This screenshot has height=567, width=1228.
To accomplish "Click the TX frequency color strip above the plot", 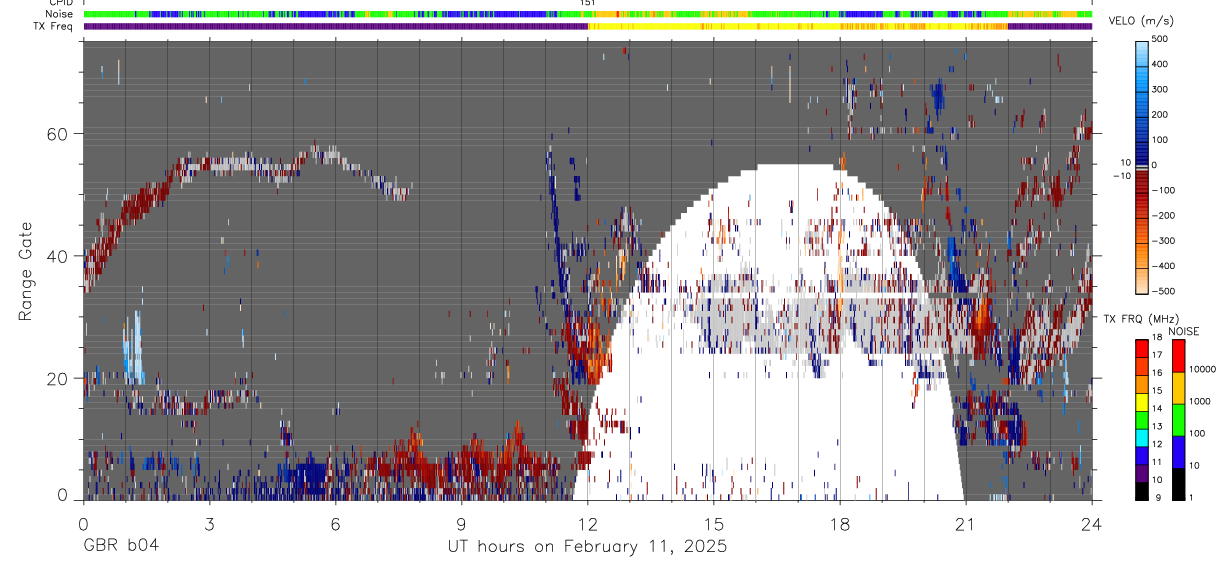I will (587, 26).
